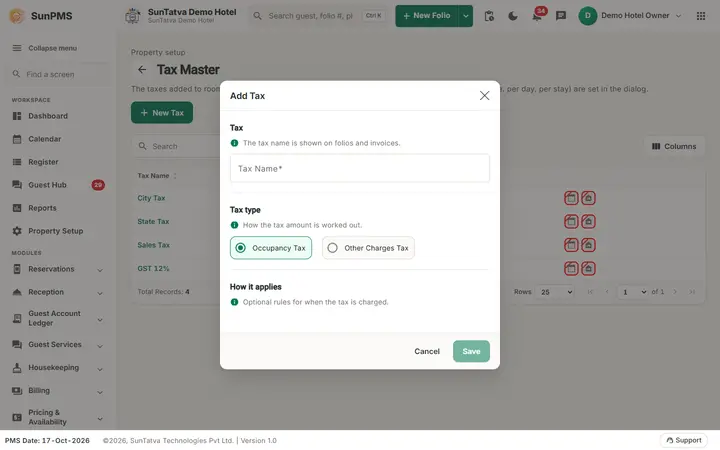The width and height of the screenshot is (720, 450).
Task: Create a New Folio
Action: click(x=427, y=16)
